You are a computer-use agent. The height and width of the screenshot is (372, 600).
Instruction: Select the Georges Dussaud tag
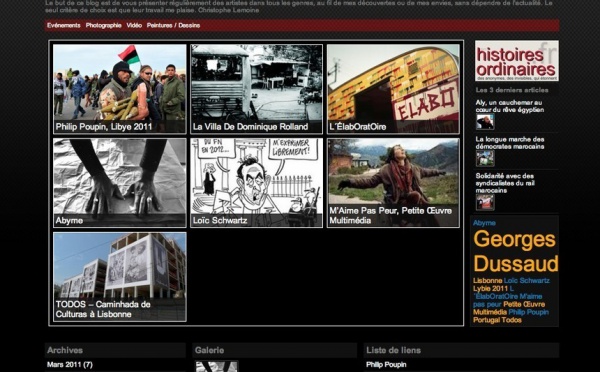pyautogui.click(x=515, y=251)
